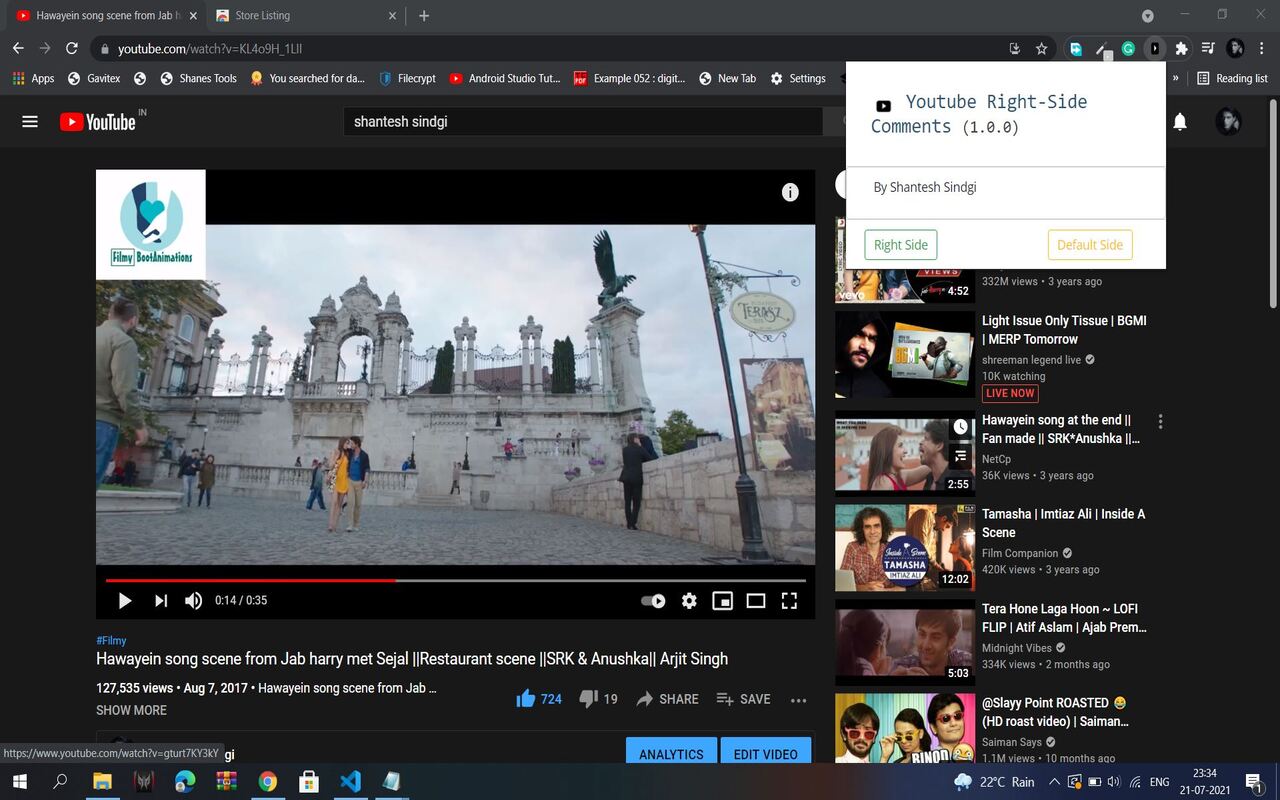Click the address bar URL
Screen dimensions: 1280x800
pos(210,49)
